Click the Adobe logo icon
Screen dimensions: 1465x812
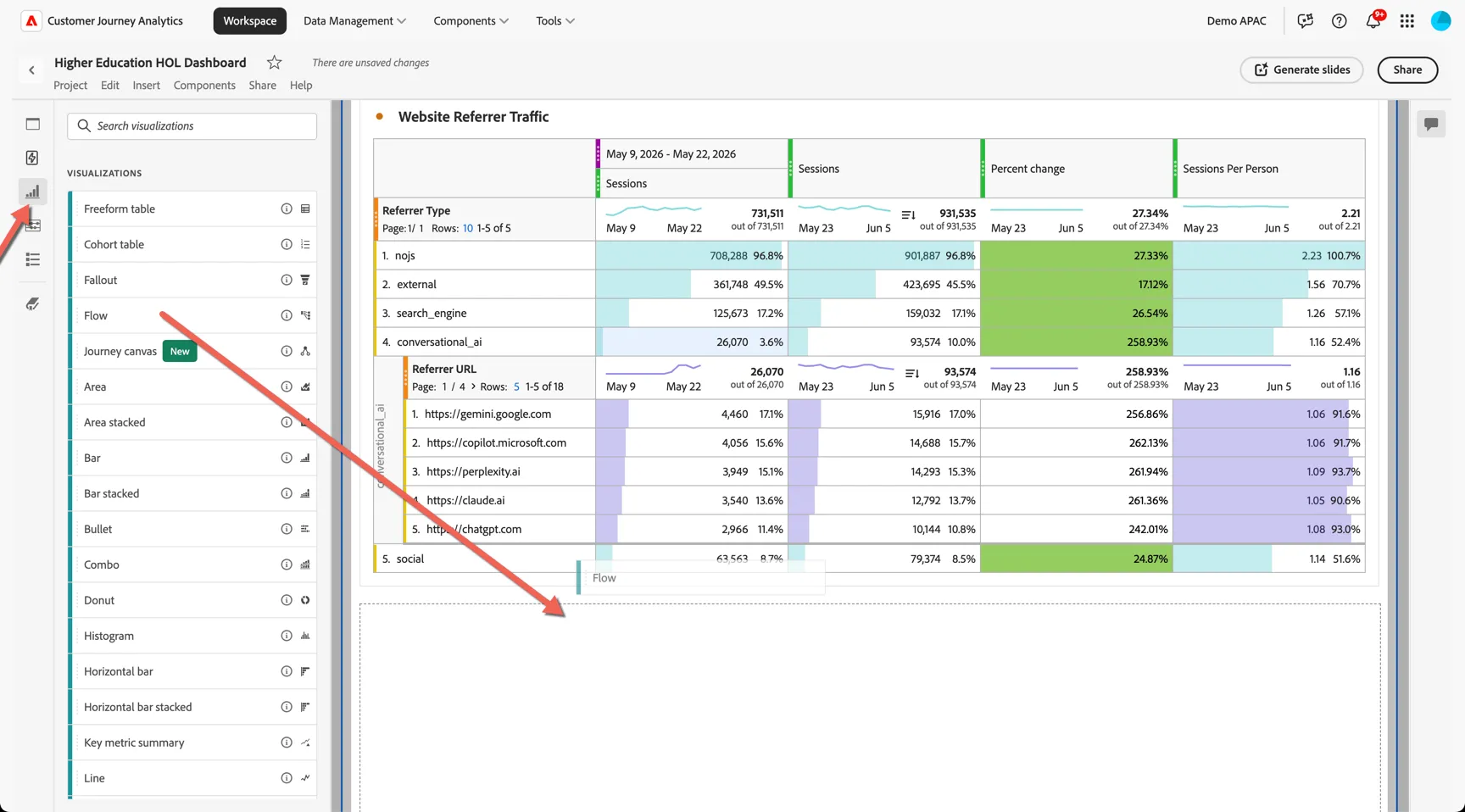click(31, 20)
